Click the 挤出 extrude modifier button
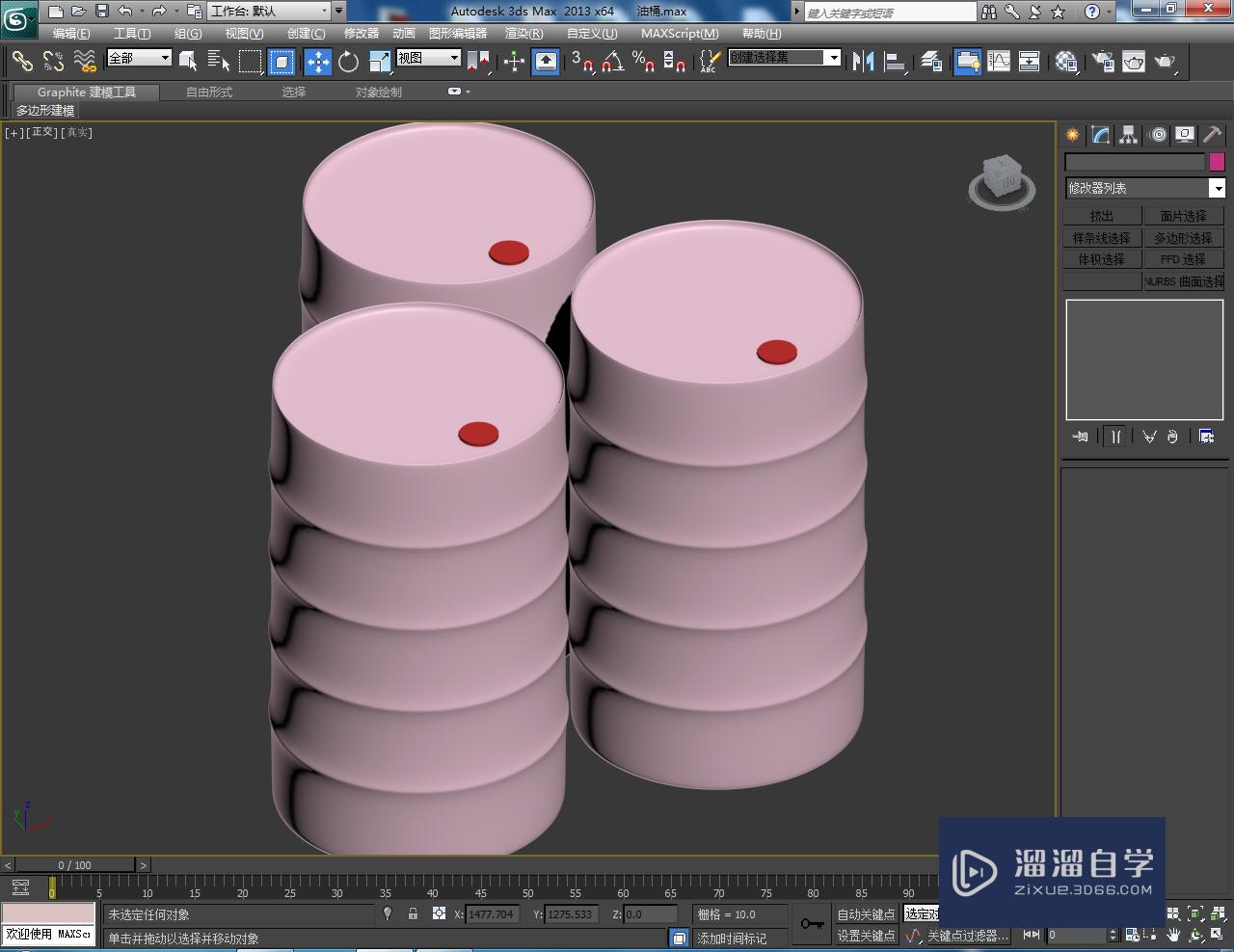 click(1102, 216)
